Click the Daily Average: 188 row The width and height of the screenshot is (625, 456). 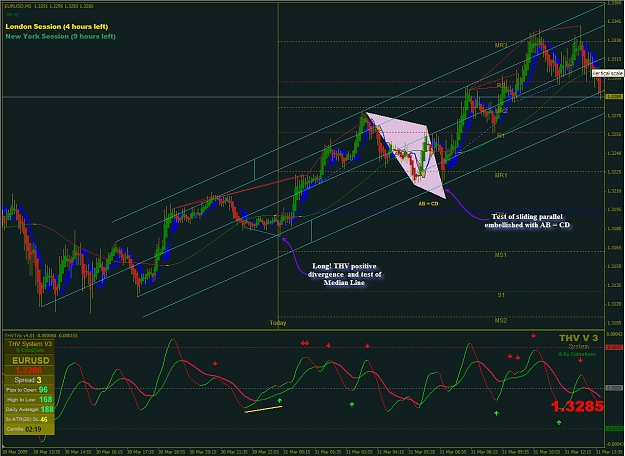(x=28, y=409)
